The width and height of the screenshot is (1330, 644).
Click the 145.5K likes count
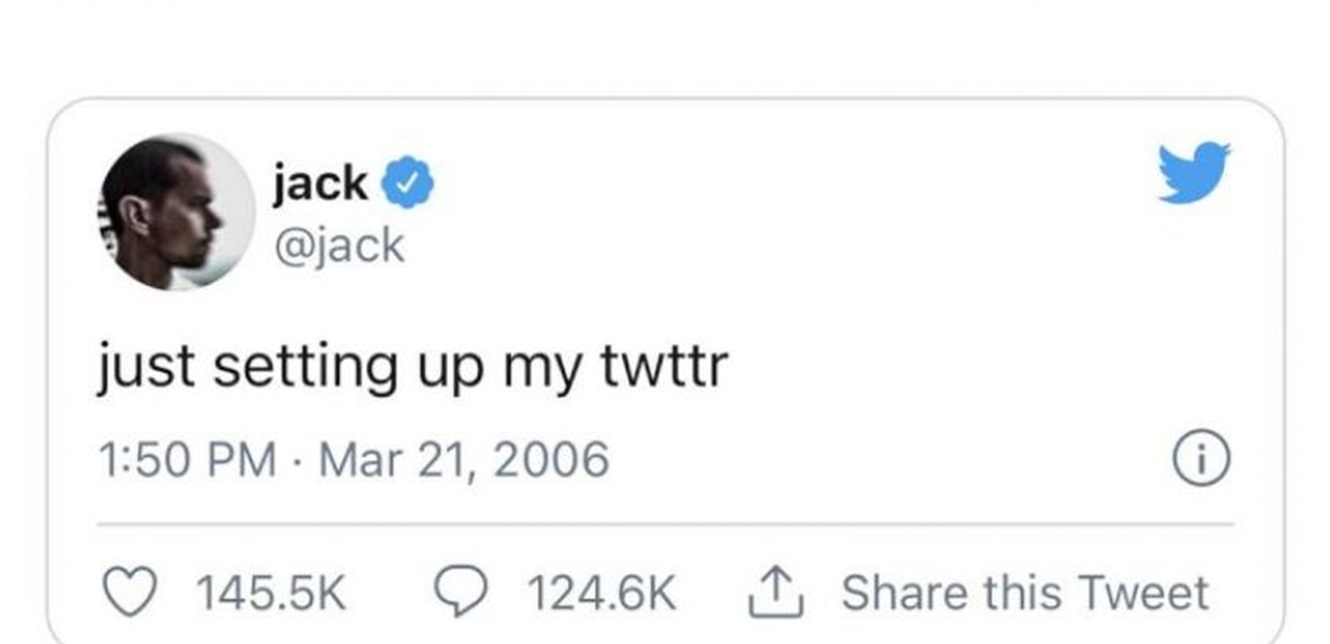(271, 593)
